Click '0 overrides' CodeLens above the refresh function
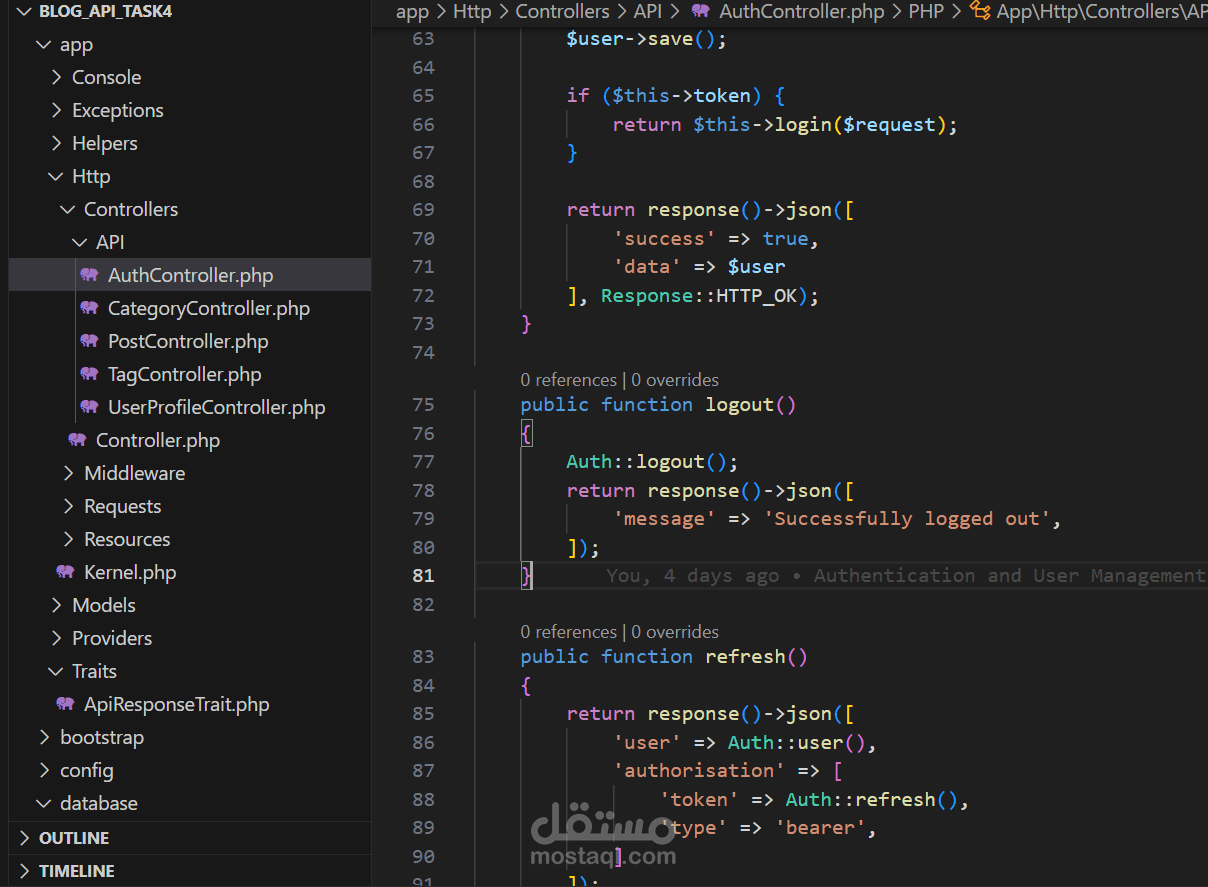The width and height of the screenshot is (1208, 887). coord(675,632)
